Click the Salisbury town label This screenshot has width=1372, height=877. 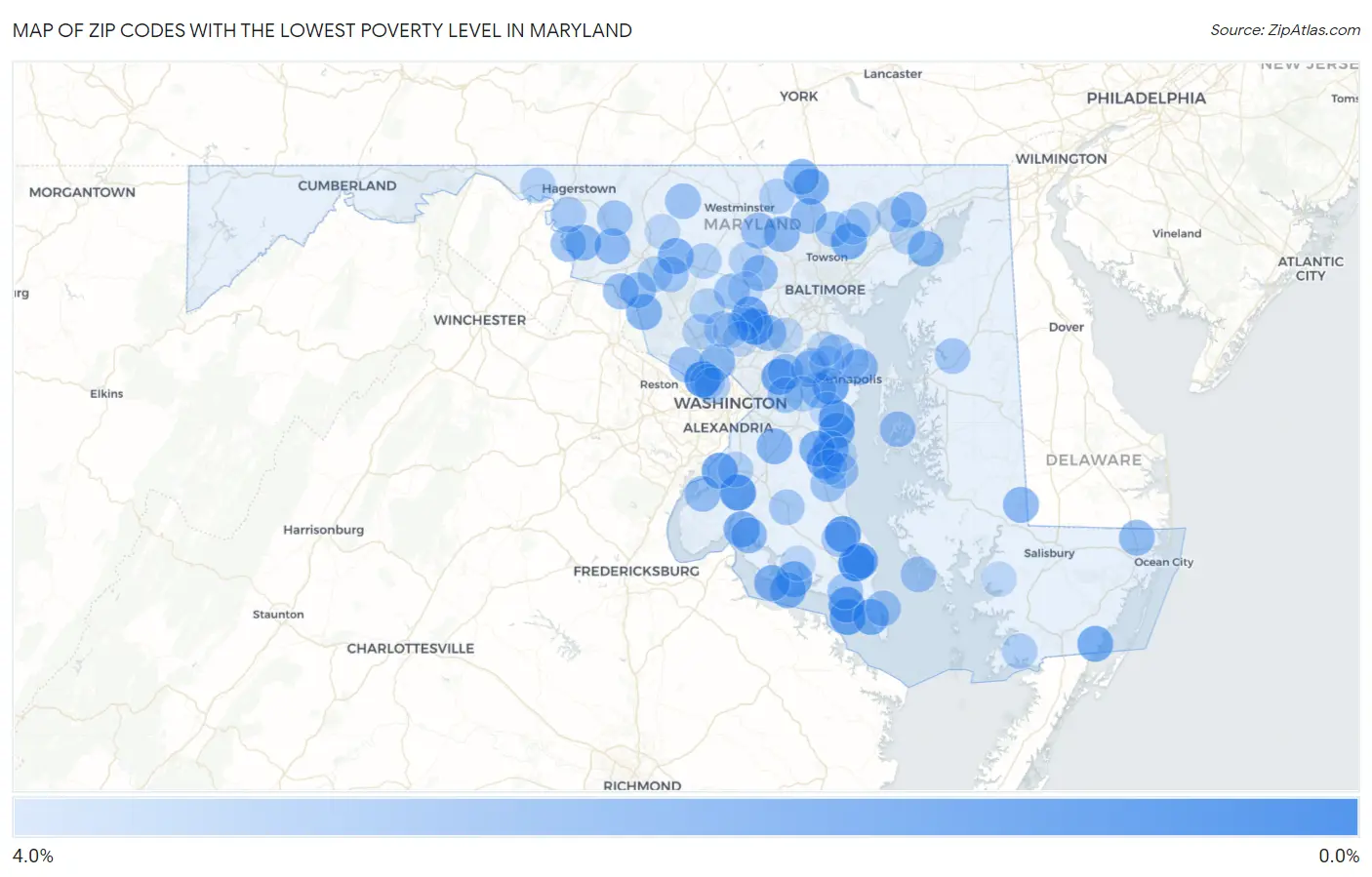[1049, 553]
